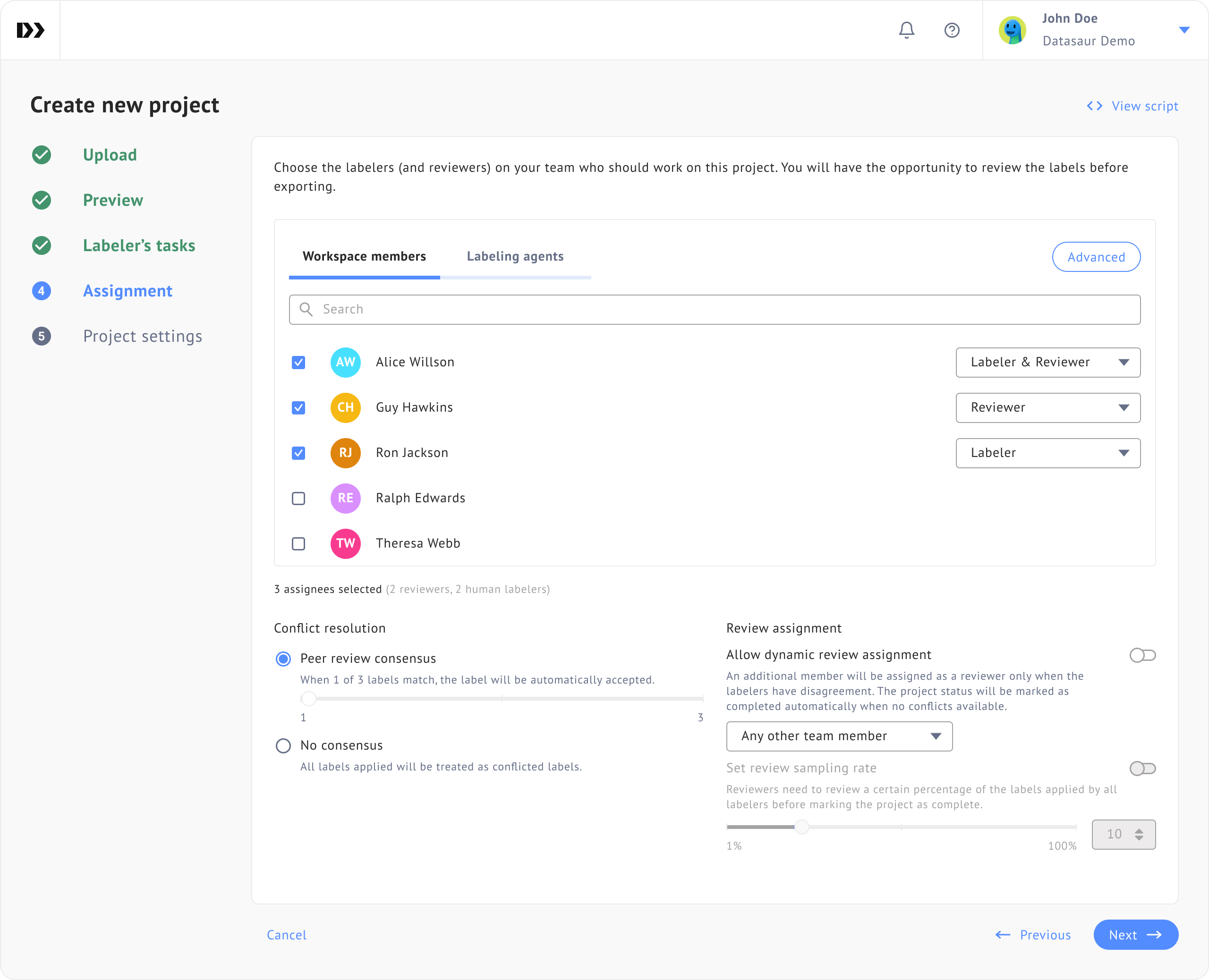Click the Upload step checkmark icon
1209x980 pixels.
pos(42,155)
